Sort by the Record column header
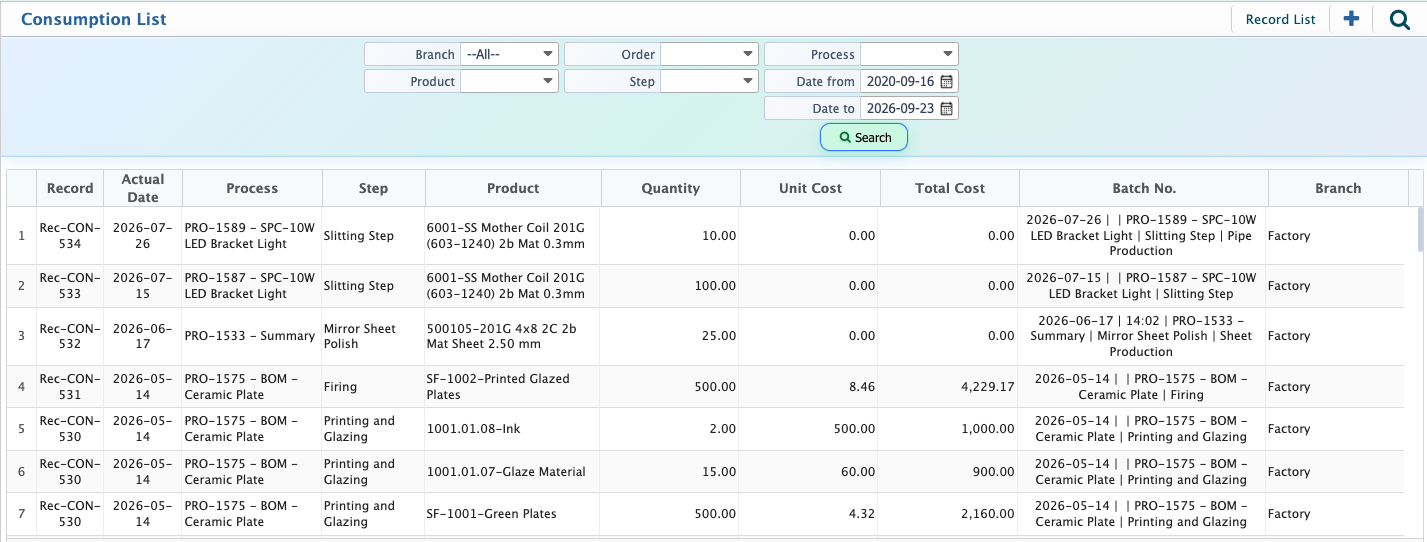This screenshot has height=542, width=1427. point(70,188)
